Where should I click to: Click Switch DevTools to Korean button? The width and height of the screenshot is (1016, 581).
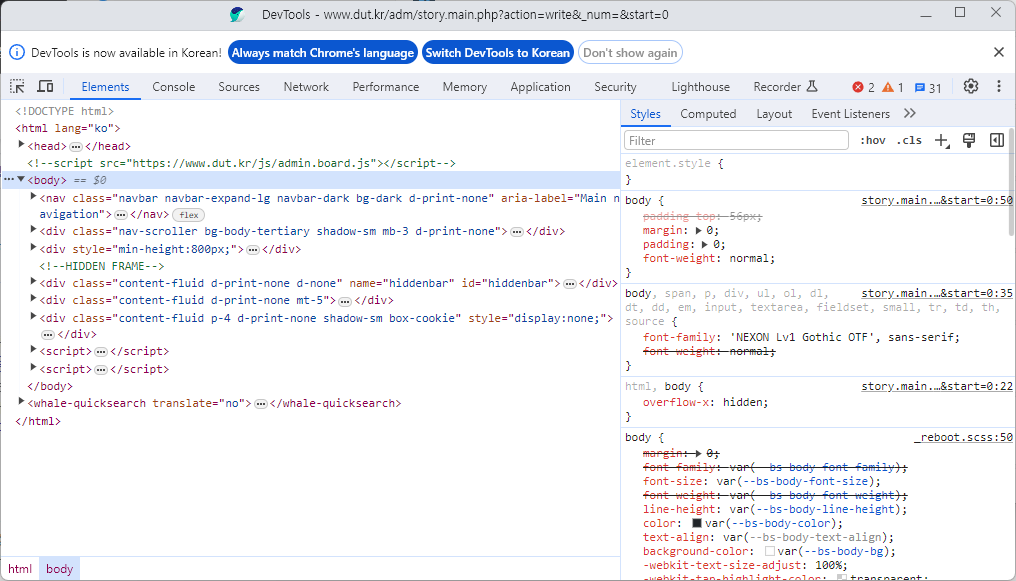click(498, 52)
